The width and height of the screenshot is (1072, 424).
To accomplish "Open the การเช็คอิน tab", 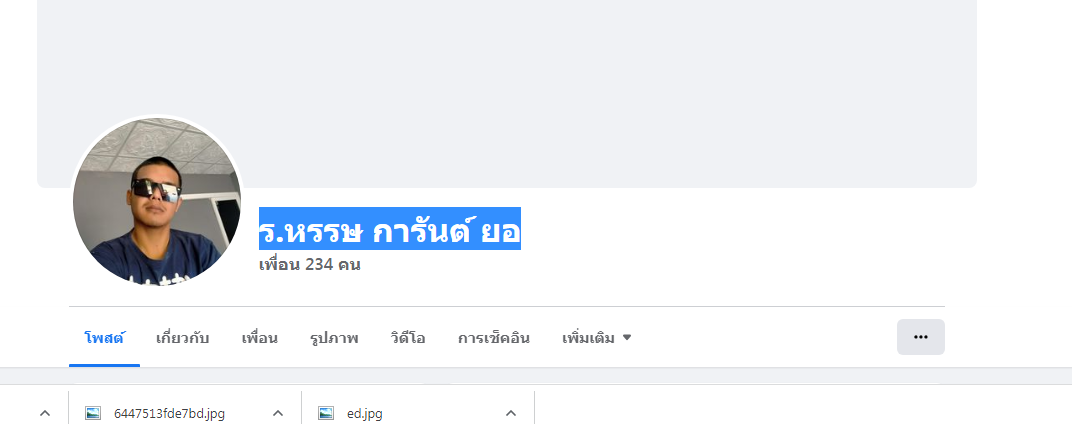I will point(493,337).
